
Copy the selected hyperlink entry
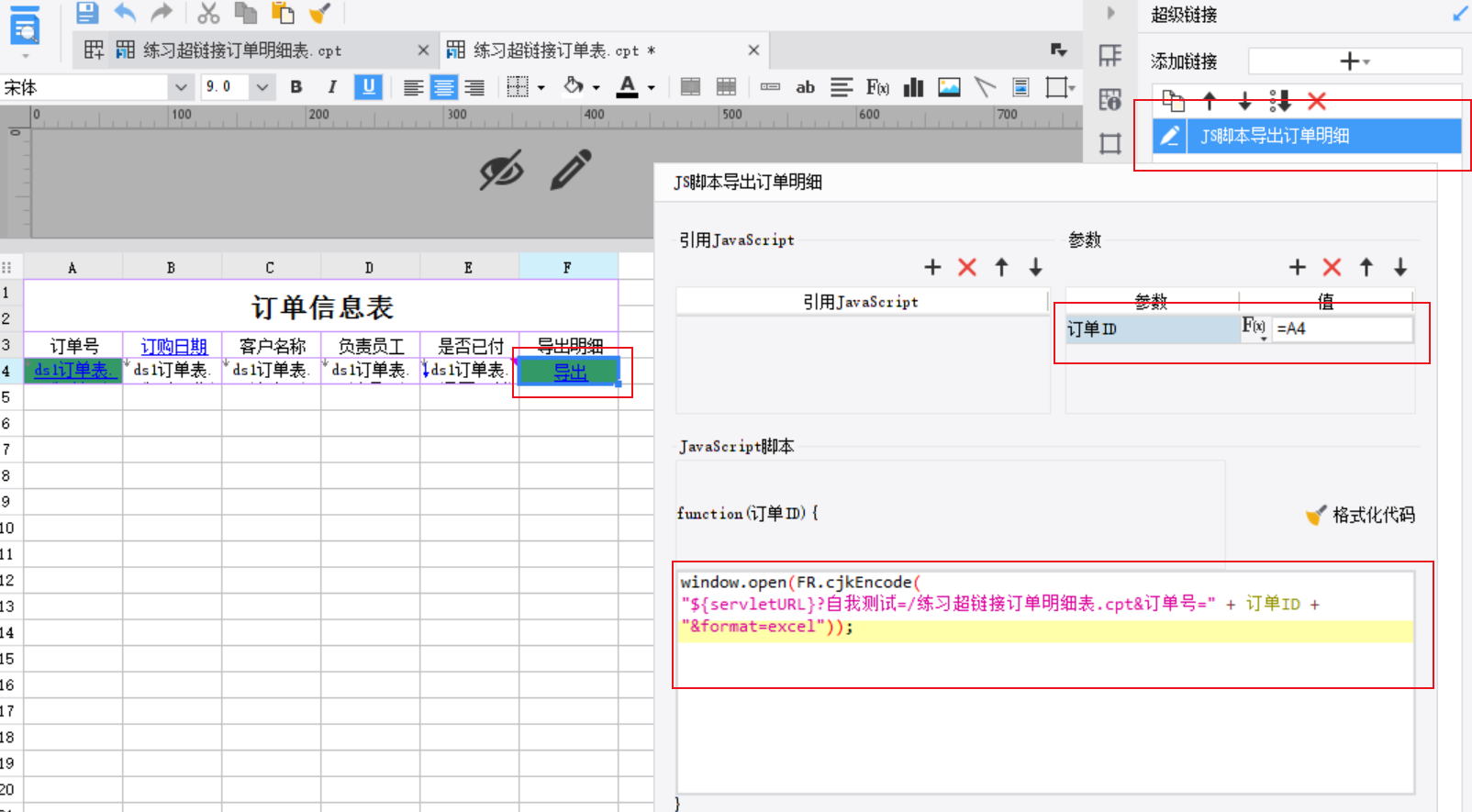(x=1173, y=100)
